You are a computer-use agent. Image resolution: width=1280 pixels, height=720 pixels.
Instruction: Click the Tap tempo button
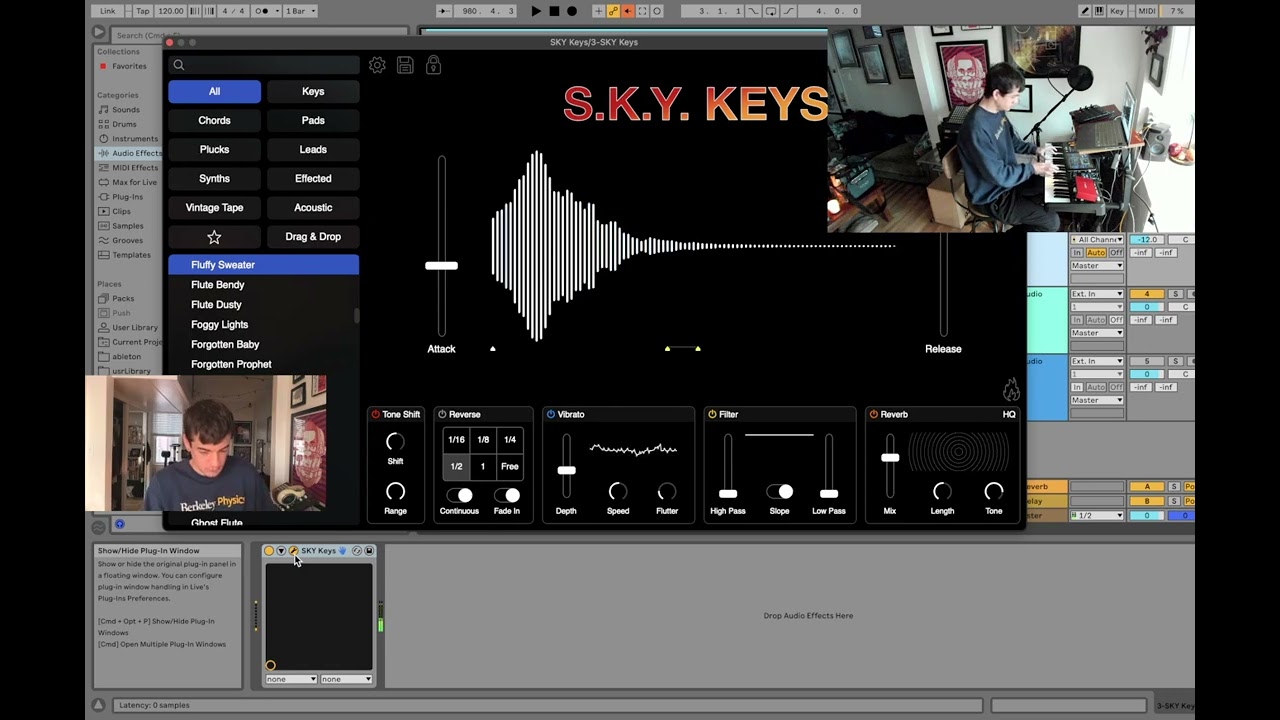coord(142,11)
